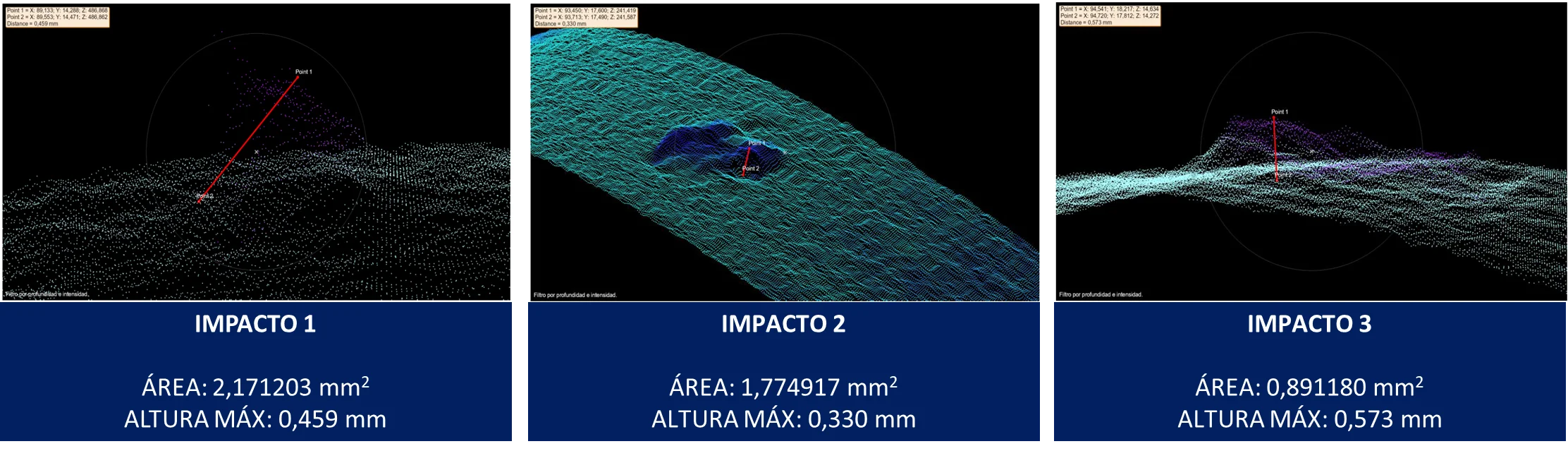Screen dimensions: 1568x451
Task: Click the filter text at the bottom of the first view
Action: pos(47,294)
